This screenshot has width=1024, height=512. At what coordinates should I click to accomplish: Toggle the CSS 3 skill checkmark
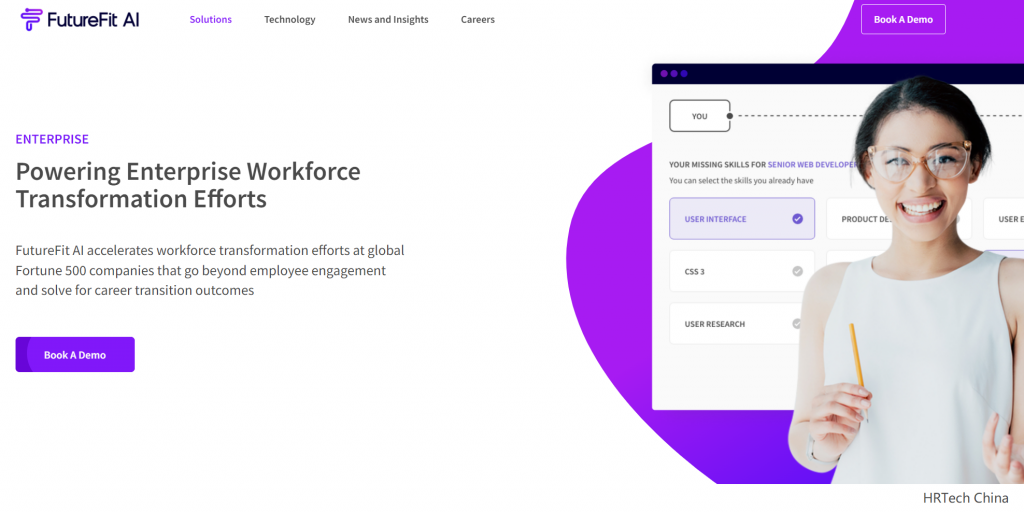coord(797,271)
